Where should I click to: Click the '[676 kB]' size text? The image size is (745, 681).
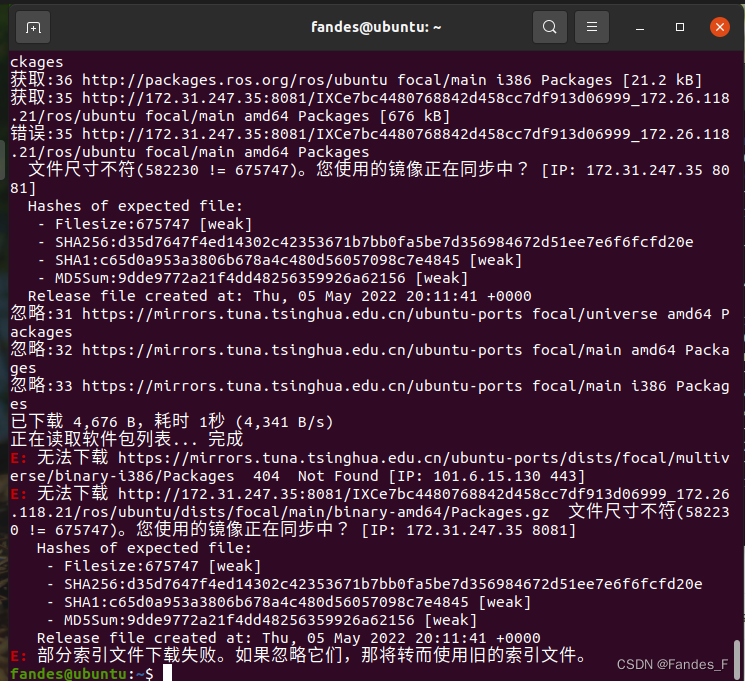tap(414, 116)
